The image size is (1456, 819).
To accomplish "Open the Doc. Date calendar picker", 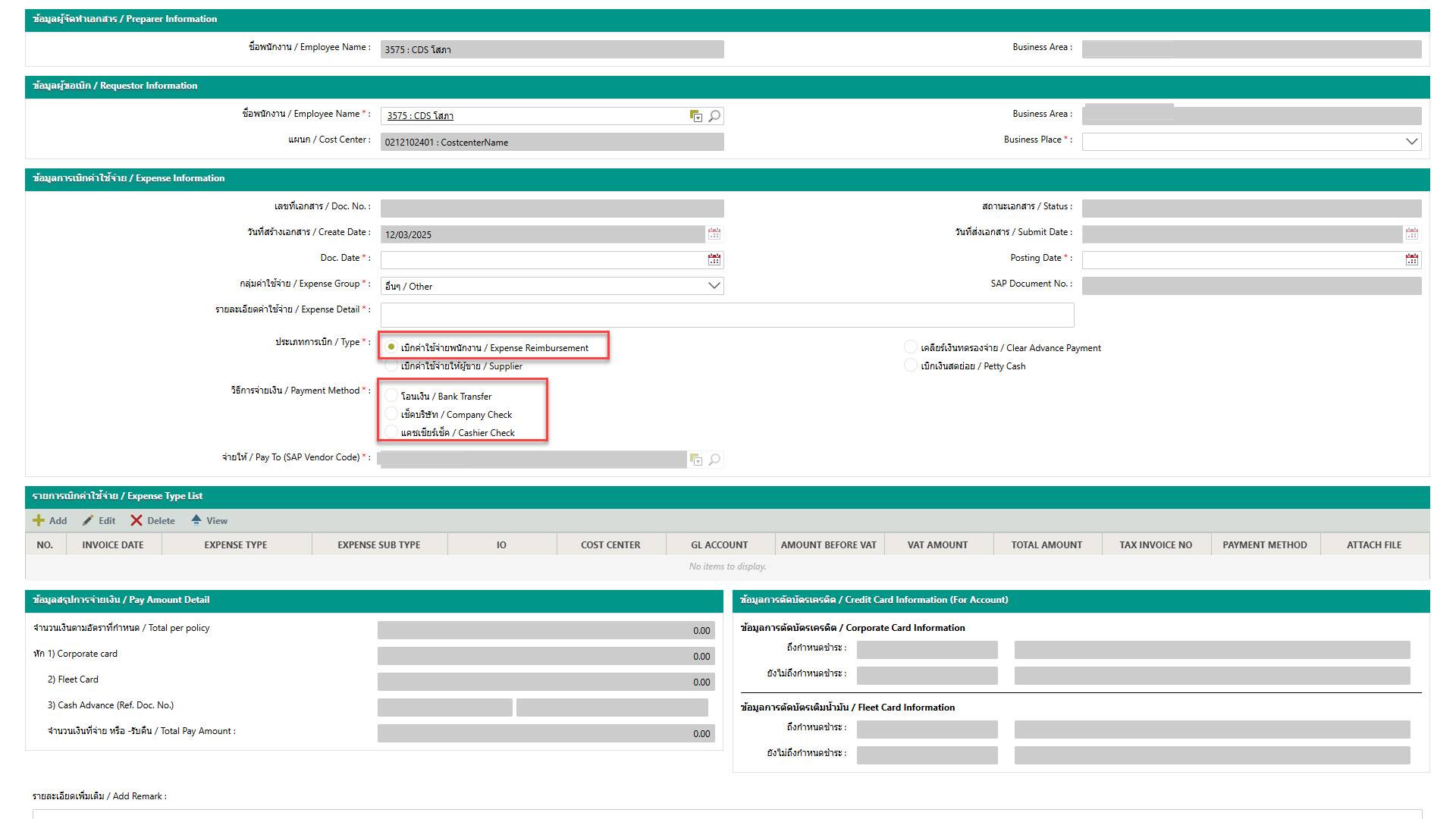I will [x=714, y=260].
